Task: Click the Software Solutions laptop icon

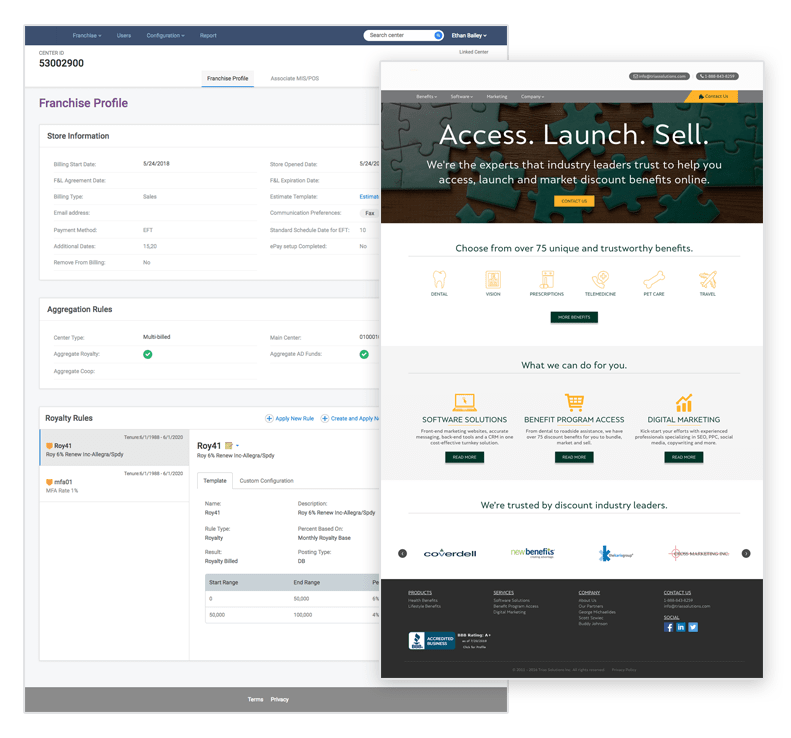Action: (464, 402)
